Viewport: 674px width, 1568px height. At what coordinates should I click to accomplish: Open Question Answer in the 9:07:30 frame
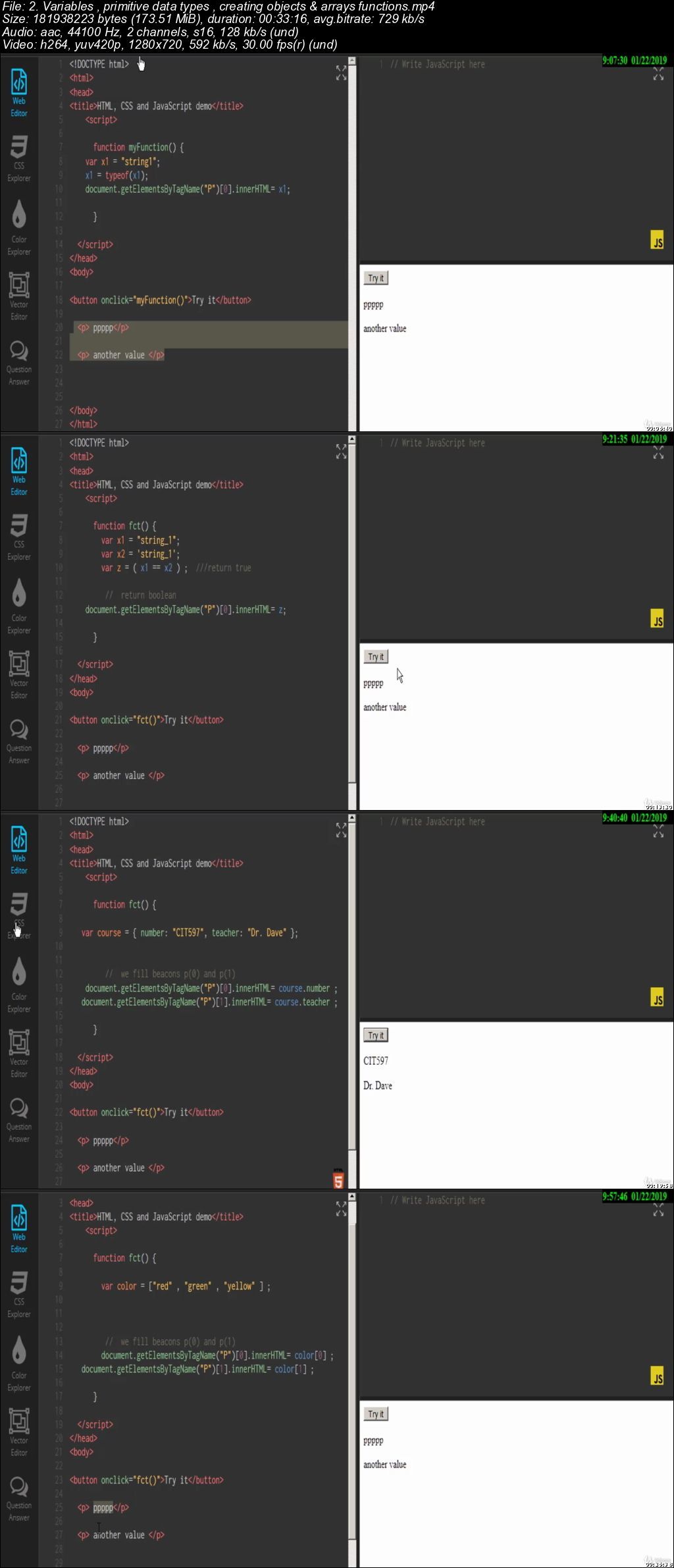pos(19,362)
